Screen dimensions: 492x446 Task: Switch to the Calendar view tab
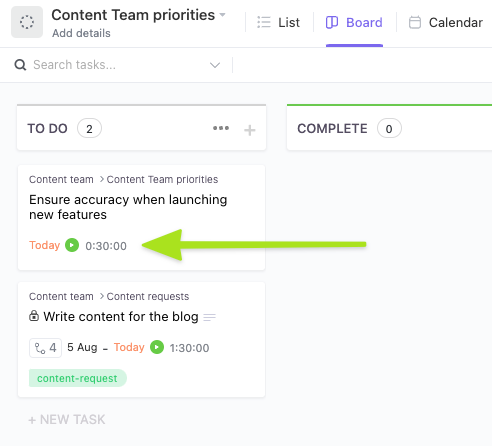(x=446, y=22)
